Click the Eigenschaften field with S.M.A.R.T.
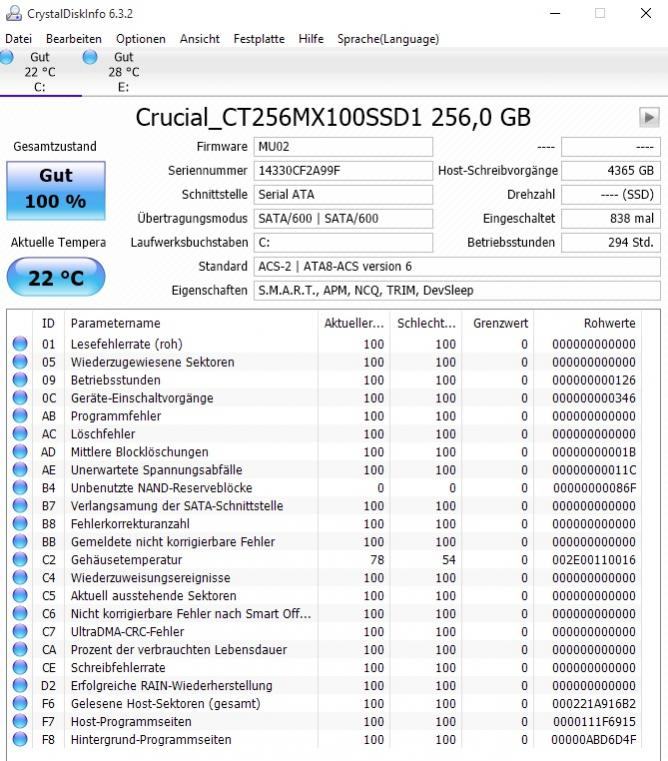 (457, 290)
